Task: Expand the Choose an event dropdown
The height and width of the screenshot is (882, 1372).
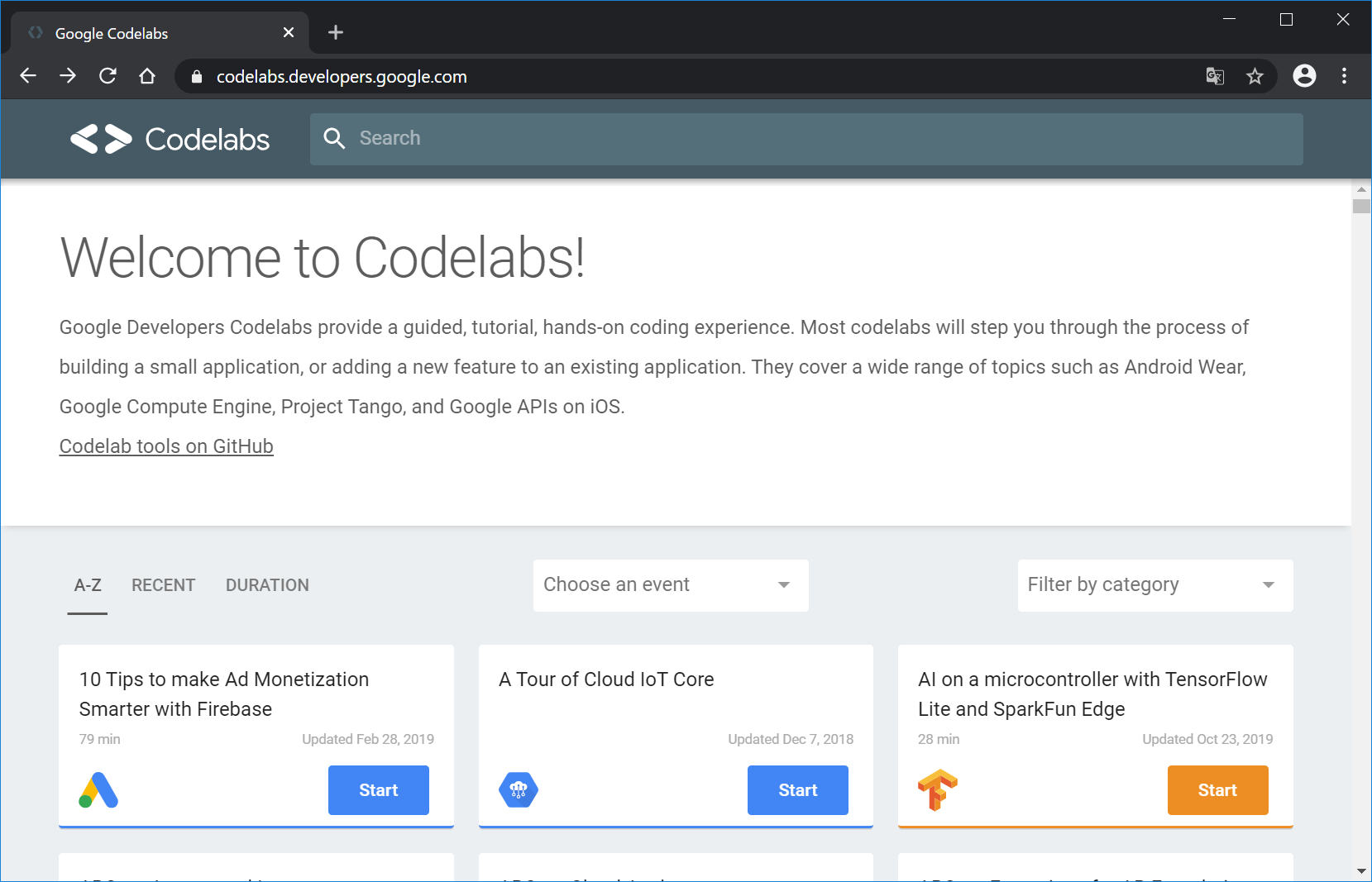Action: [670, 585]
